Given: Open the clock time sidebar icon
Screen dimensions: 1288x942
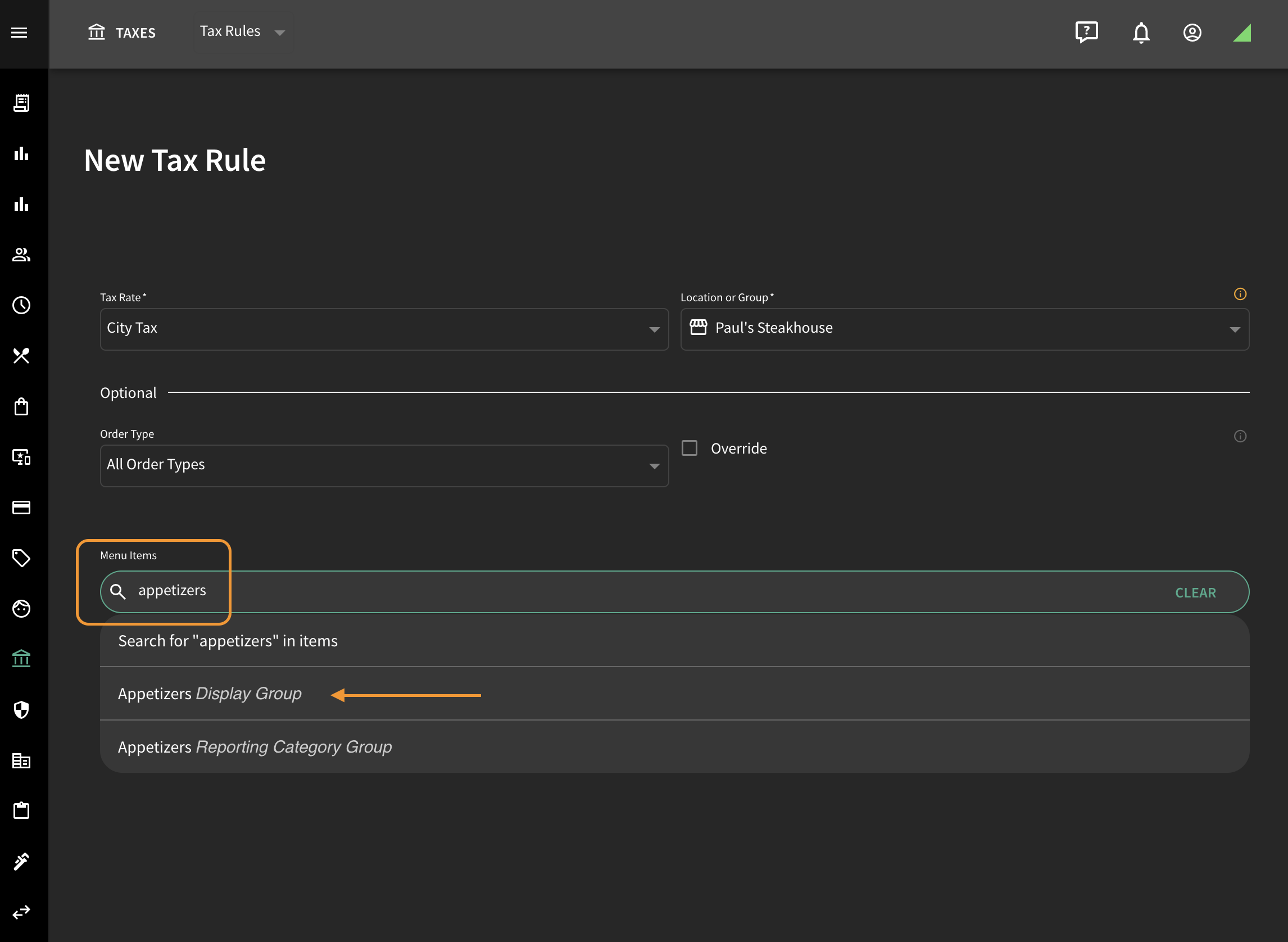Looking at the screenshot, I should pyautogui.click(x=21, y=305).
